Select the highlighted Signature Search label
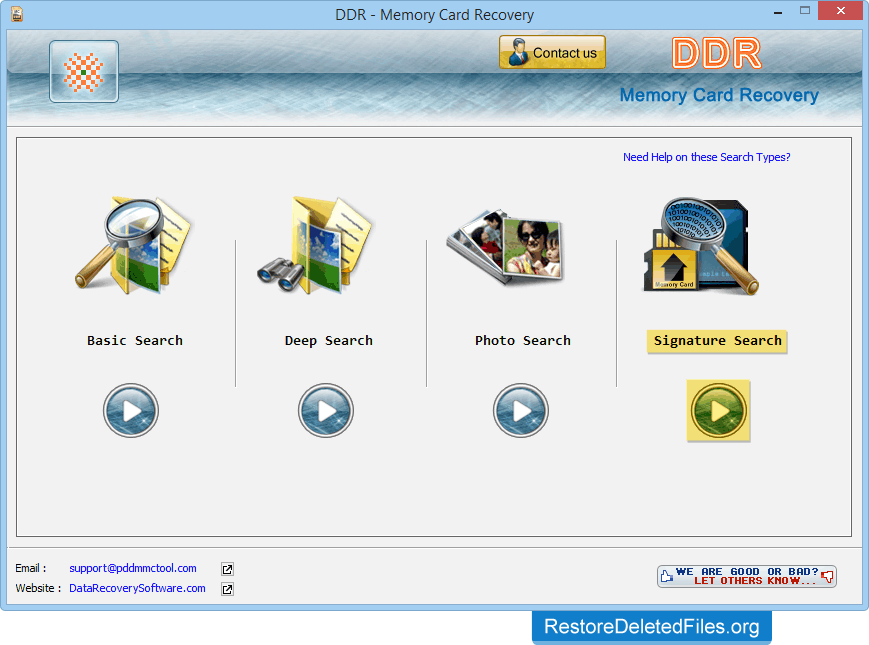This screenshot has height=645, width=869. 717,341
